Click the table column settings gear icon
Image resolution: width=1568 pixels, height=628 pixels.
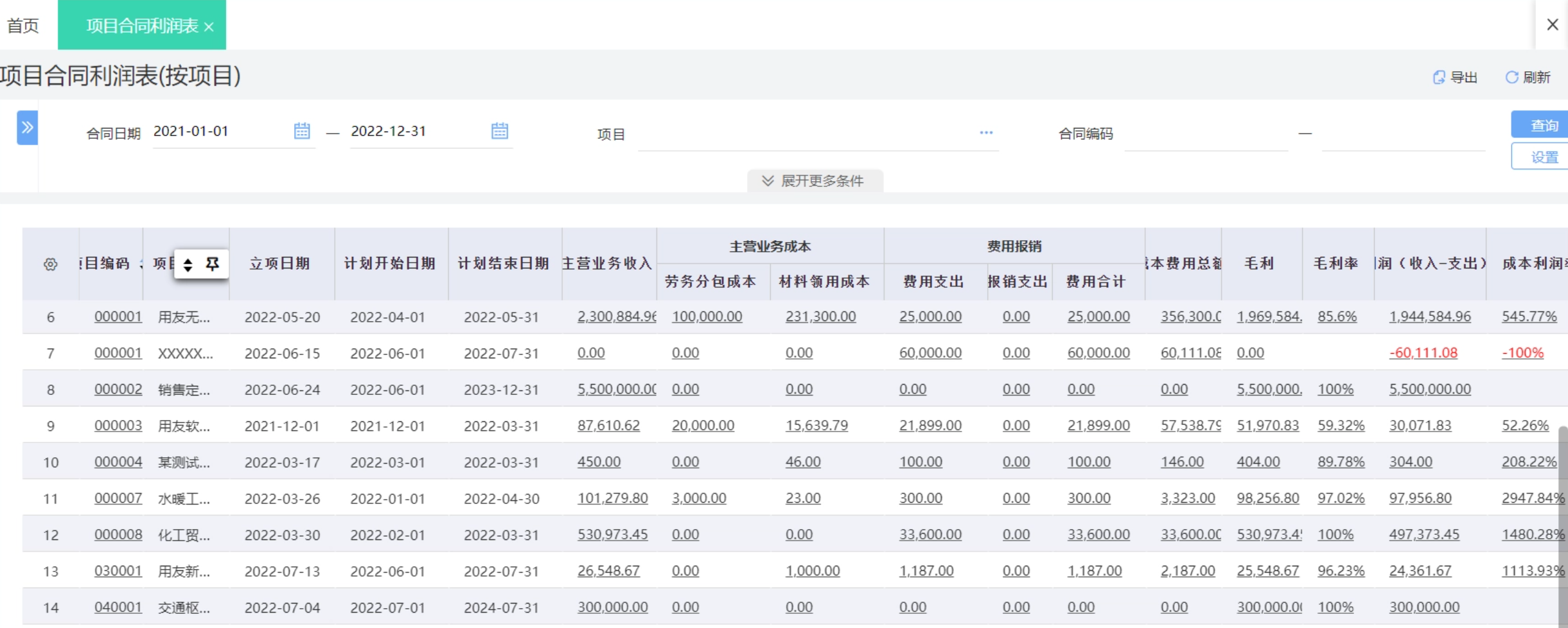click(x=50, y=265)
